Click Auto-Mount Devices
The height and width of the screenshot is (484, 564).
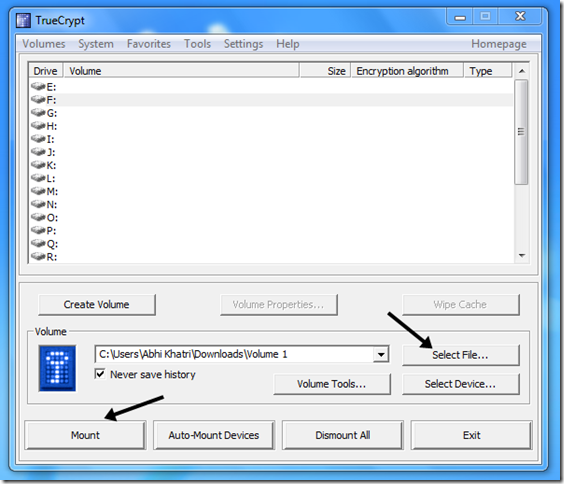[x=214, y=435]
